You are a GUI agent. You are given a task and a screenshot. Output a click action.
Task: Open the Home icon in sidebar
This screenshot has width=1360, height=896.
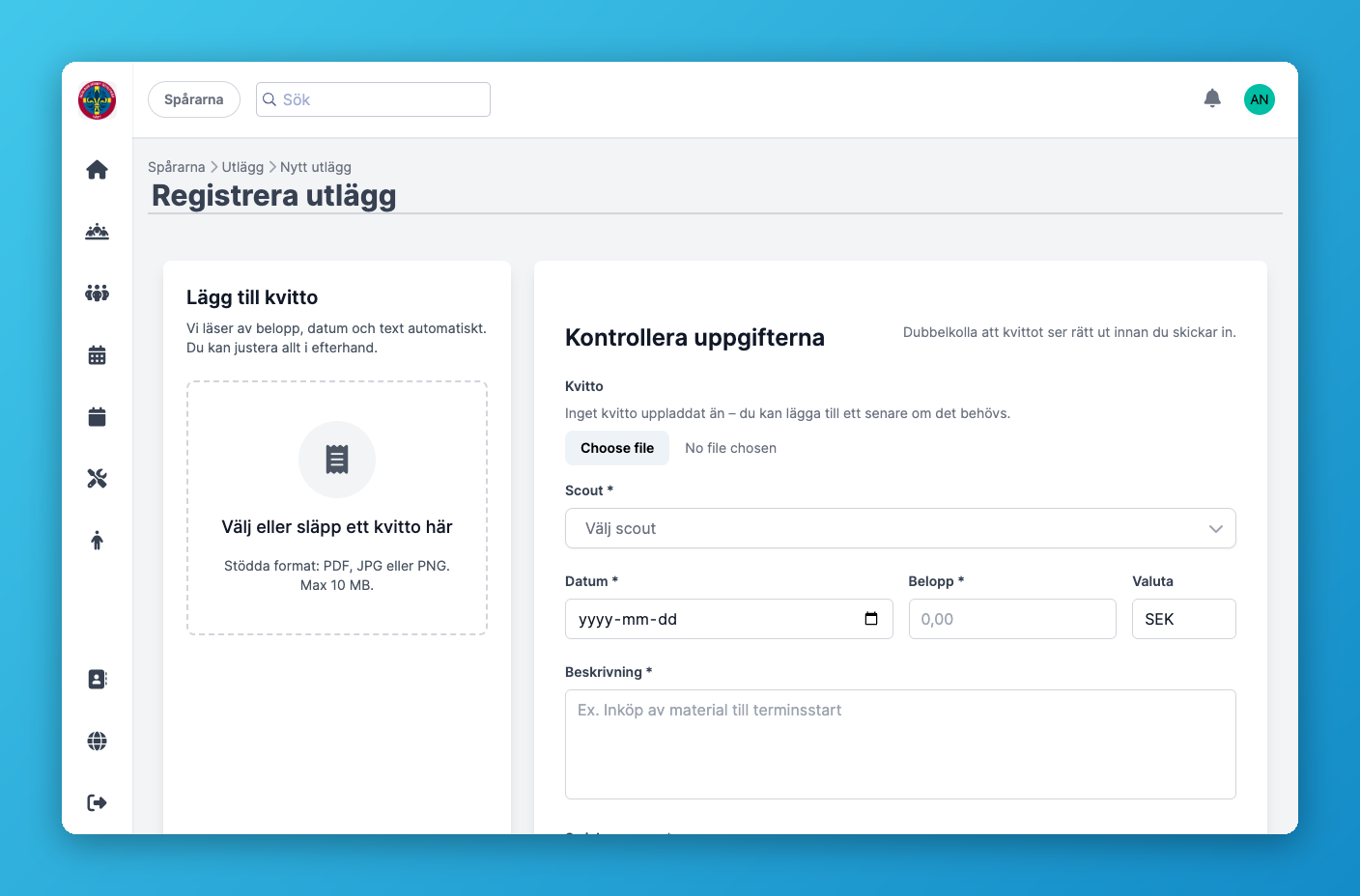pos(98,170)
